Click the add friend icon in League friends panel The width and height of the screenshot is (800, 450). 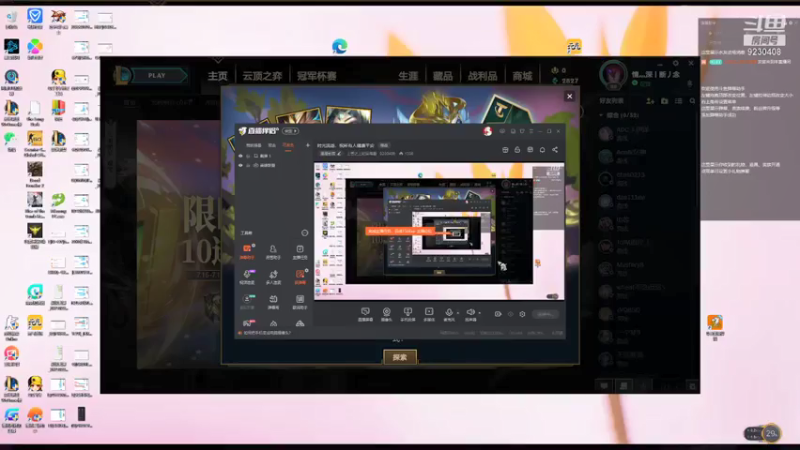[x=650, y=101]
